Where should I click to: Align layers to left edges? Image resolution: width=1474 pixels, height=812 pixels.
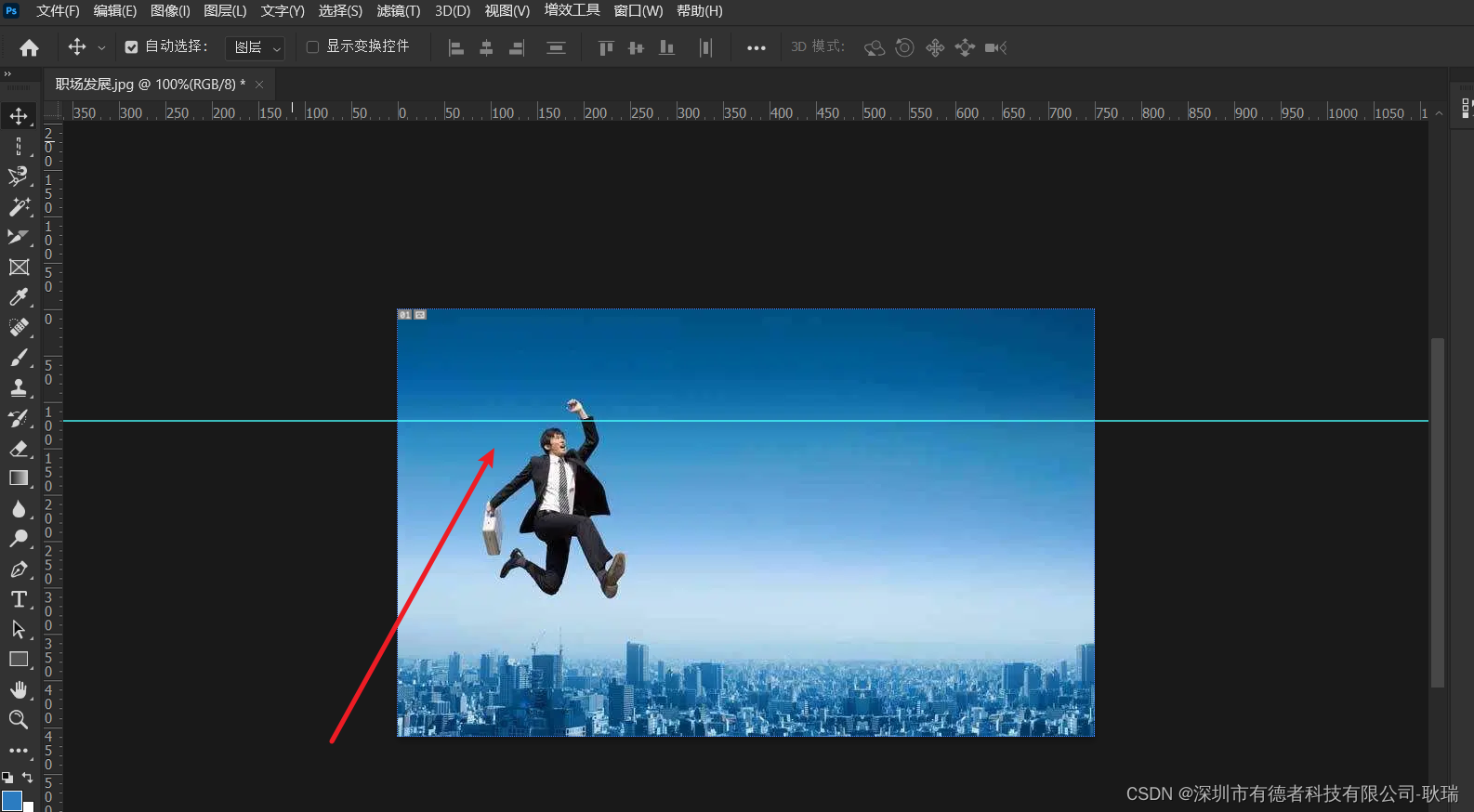(x=456, y=47)
